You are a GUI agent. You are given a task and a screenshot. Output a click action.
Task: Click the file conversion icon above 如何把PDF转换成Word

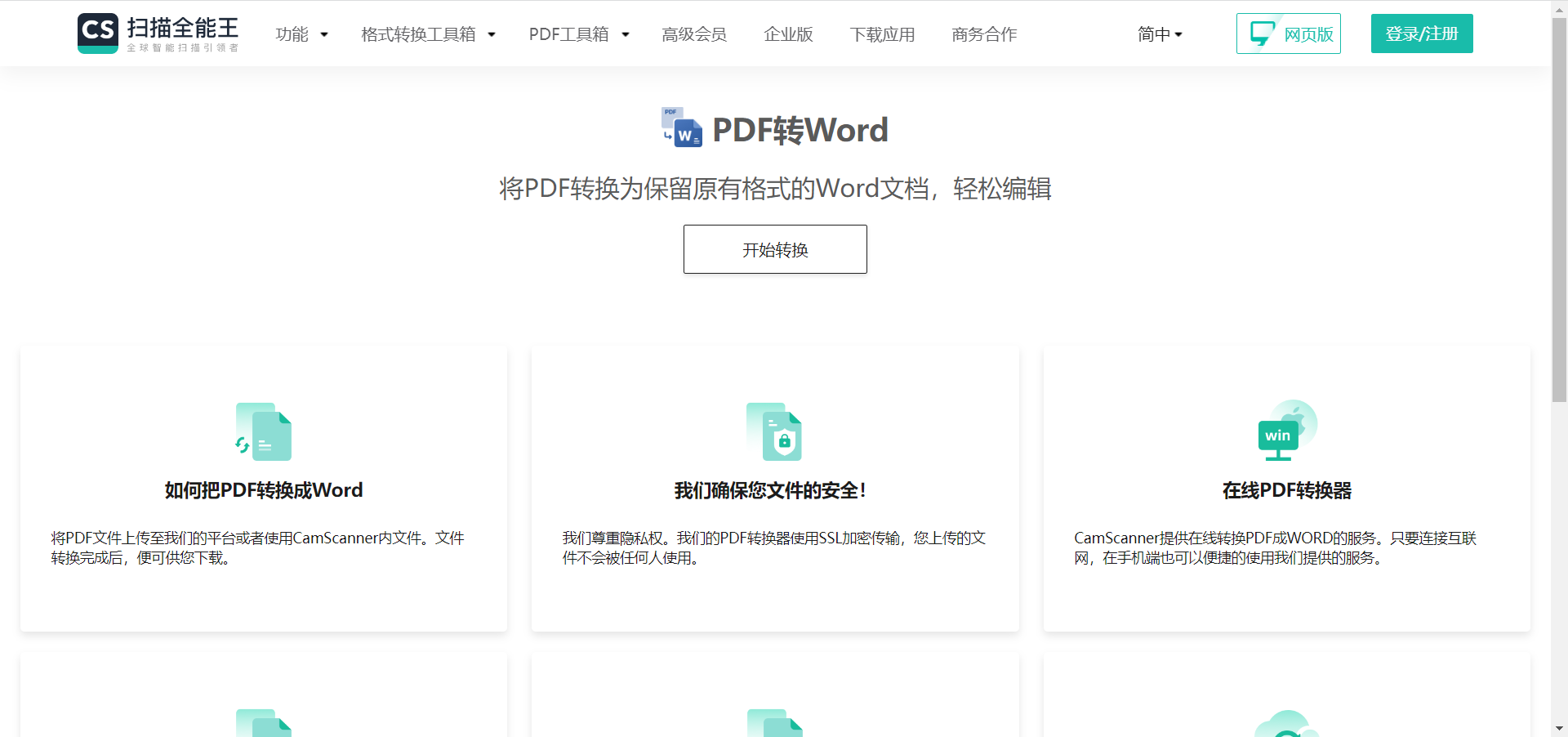(x=264, y=431)
